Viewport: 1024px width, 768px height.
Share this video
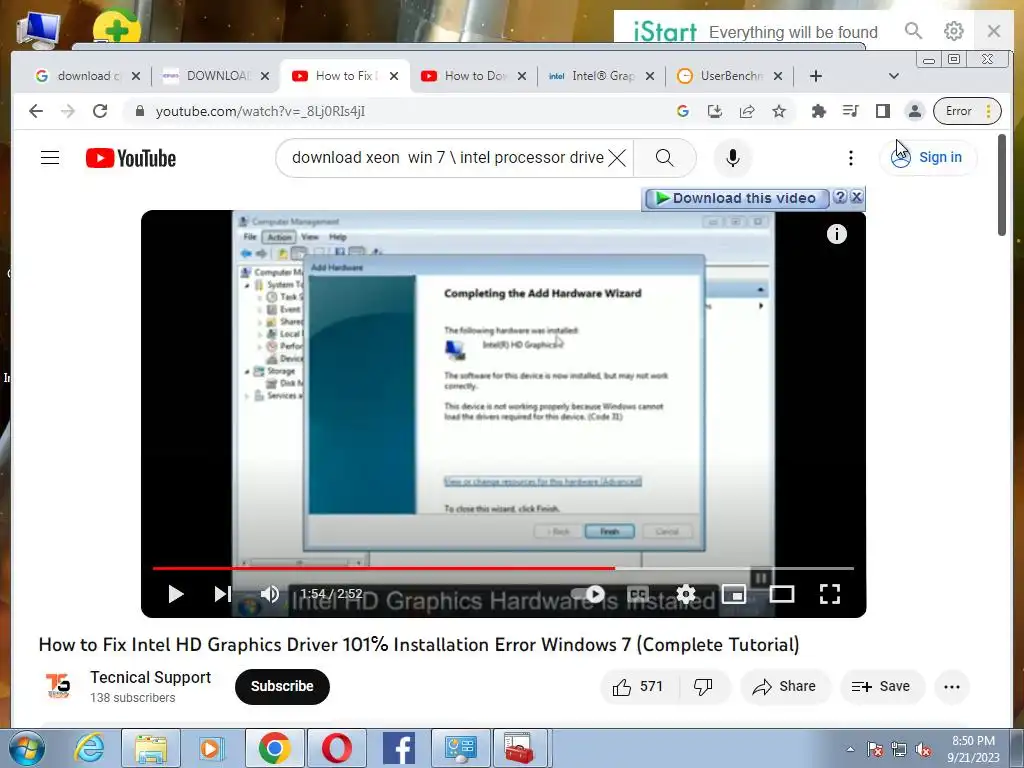pos(784,686)
